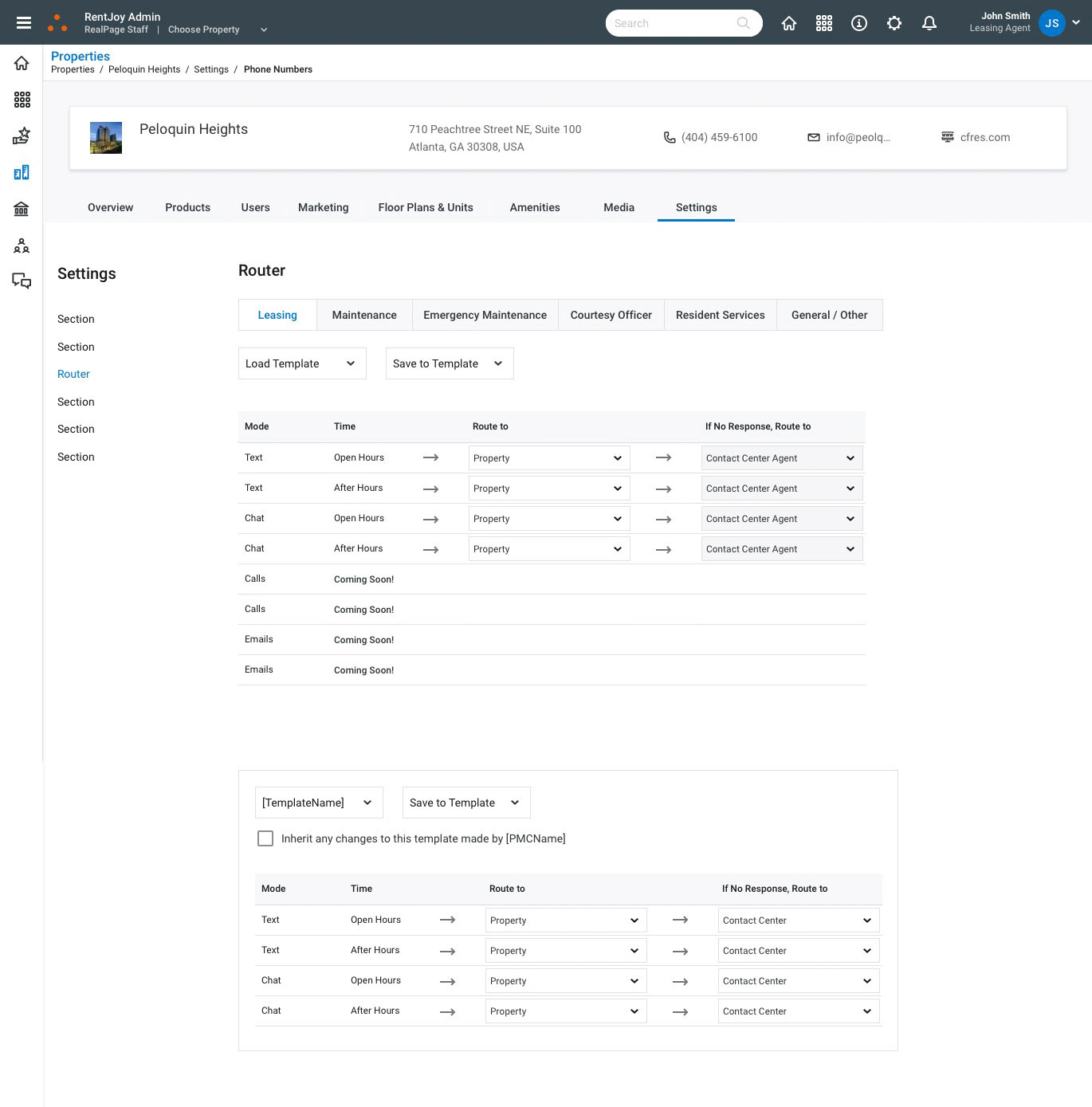
Task: Open the settings gear in the top bar
Action: pos(894,23)
